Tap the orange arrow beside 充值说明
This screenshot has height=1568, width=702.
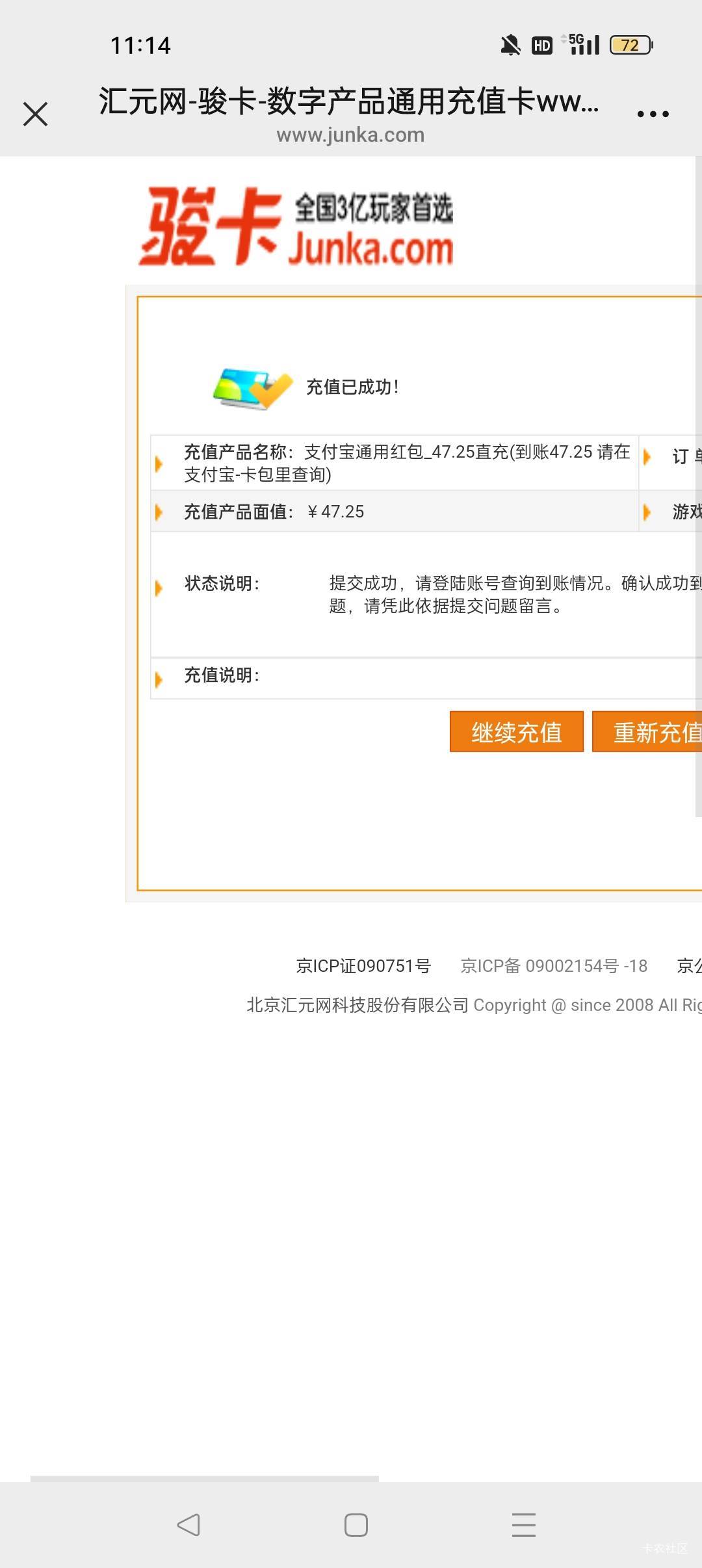pos(159,679)
